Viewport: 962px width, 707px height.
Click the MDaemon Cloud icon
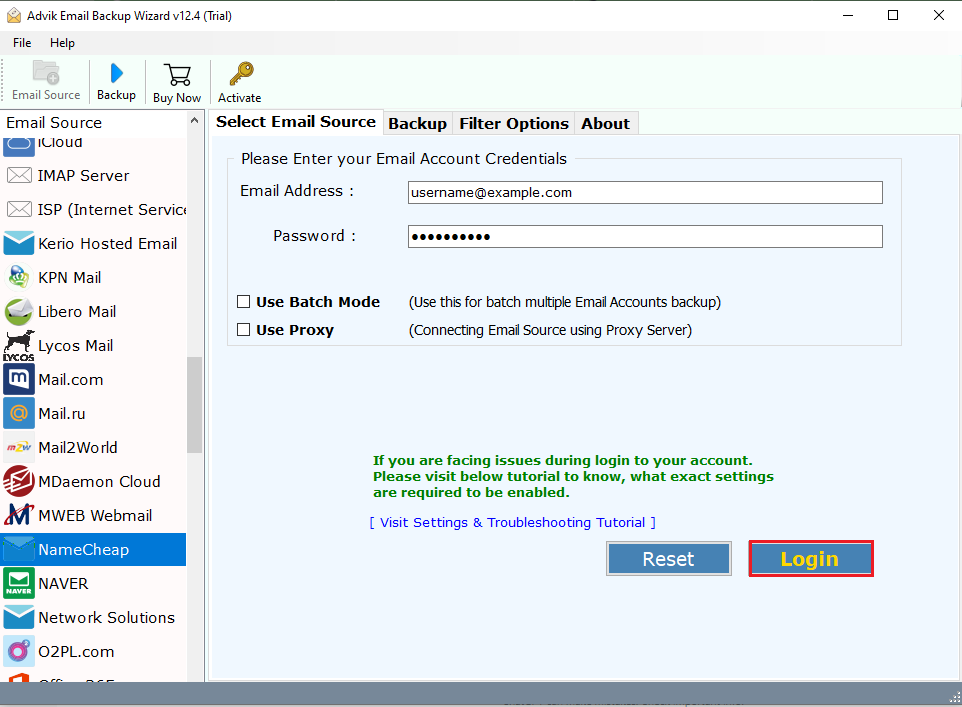[19, 482]
